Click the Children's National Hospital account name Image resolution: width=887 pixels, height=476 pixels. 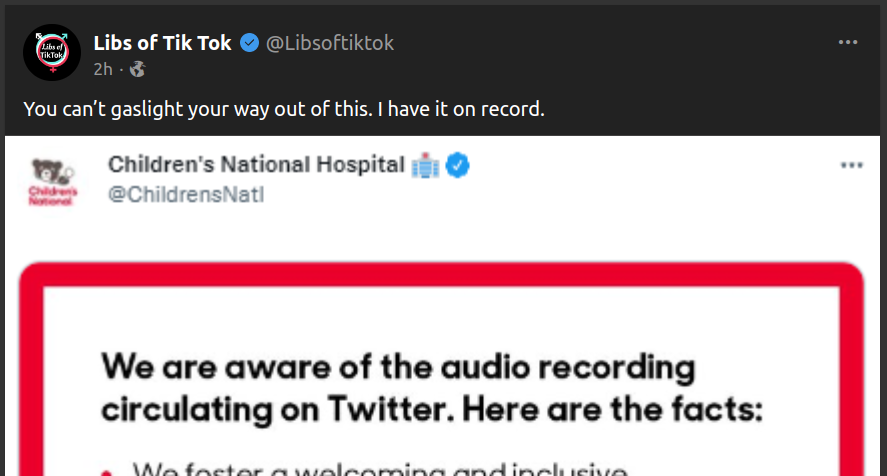coord(255,165)
